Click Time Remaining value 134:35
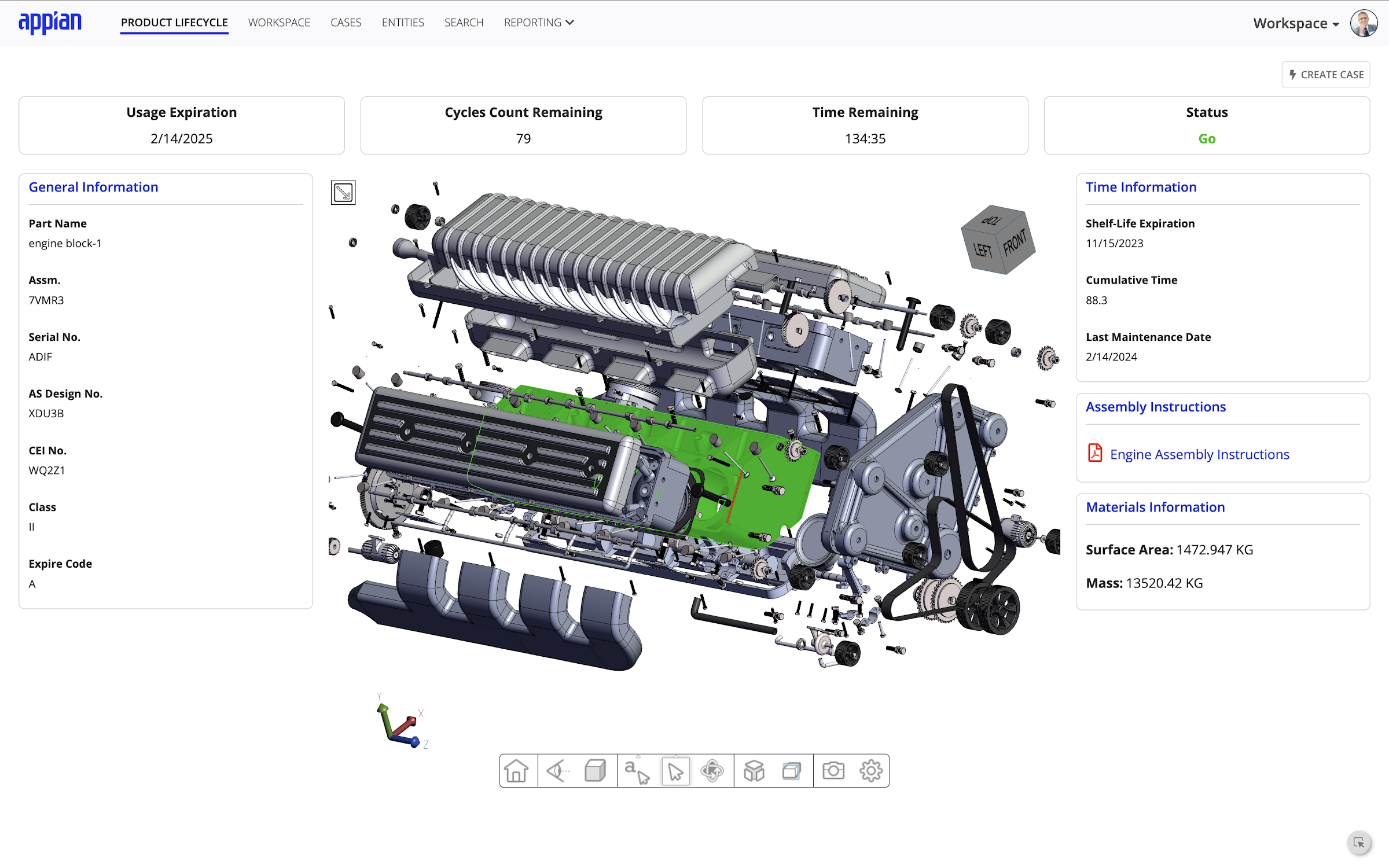 click(x=865, y=138)
